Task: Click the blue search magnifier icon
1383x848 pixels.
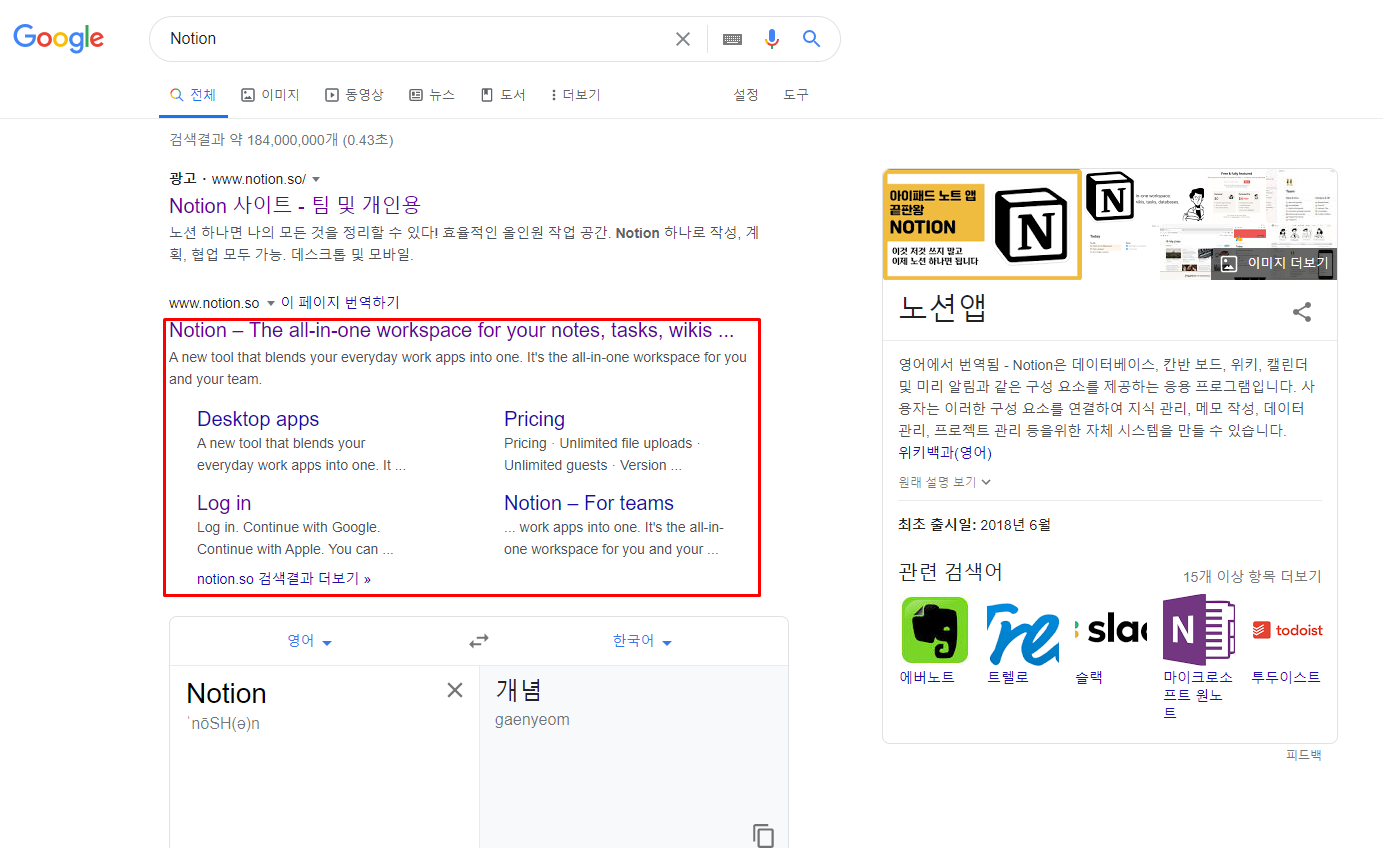Action: (811, 39)
